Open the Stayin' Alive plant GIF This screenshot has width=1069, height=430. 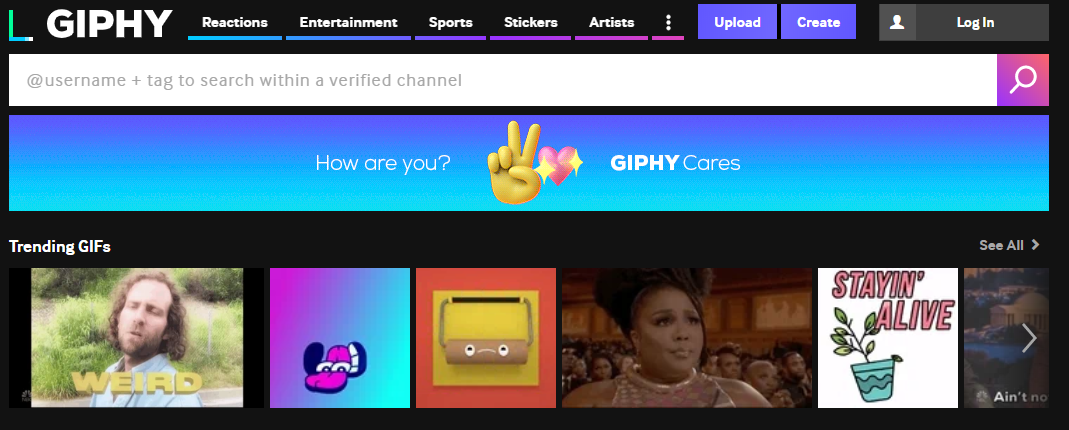tap(888, 338)
